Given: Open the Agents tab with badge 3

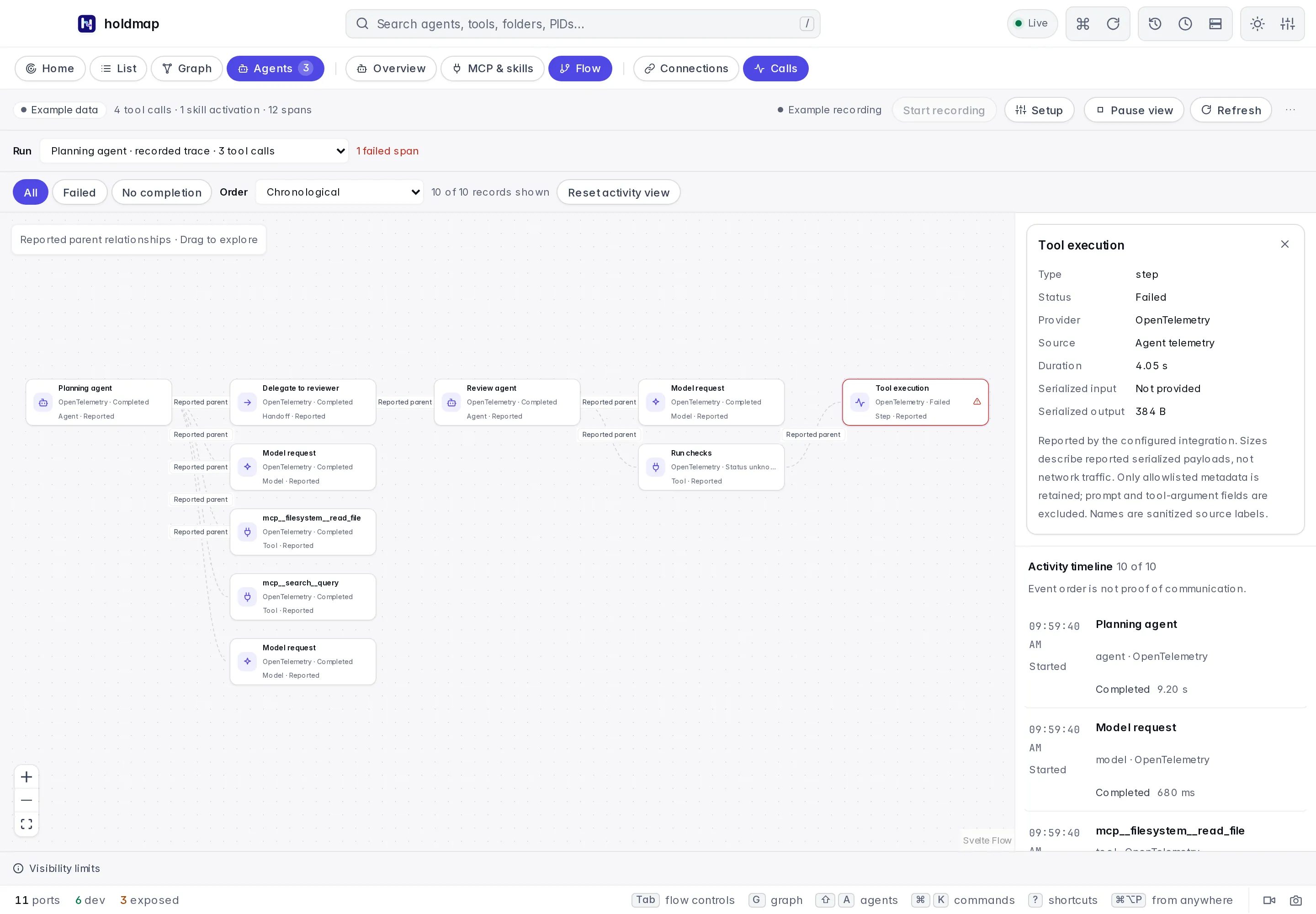Looking at the screenshot, I should click(x=276, y=69).
